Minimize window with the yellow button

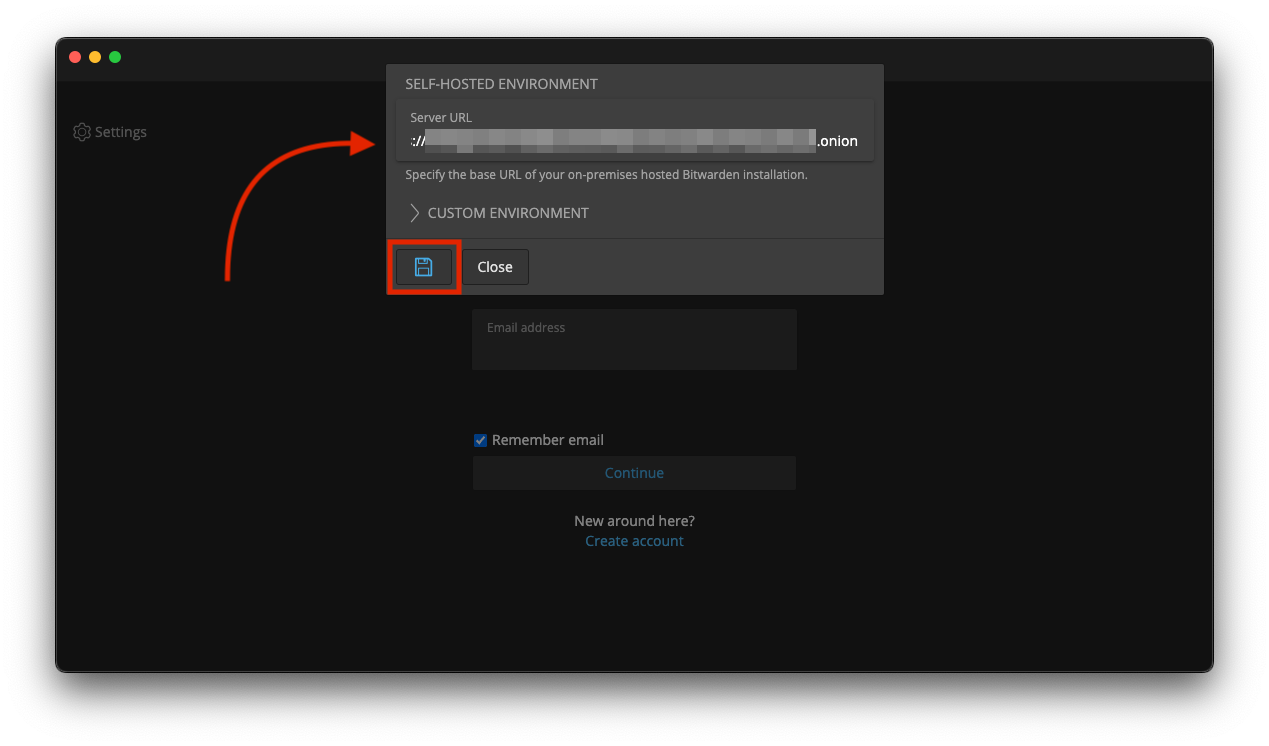tap(95, 57)
